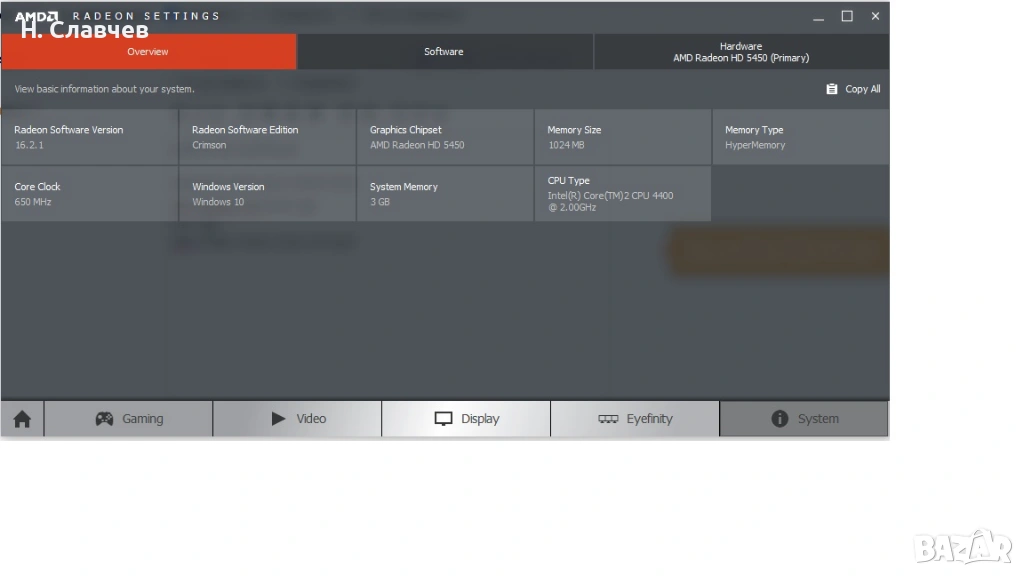
Task: Go to the Home icon
Action: [x=22, y=419]
